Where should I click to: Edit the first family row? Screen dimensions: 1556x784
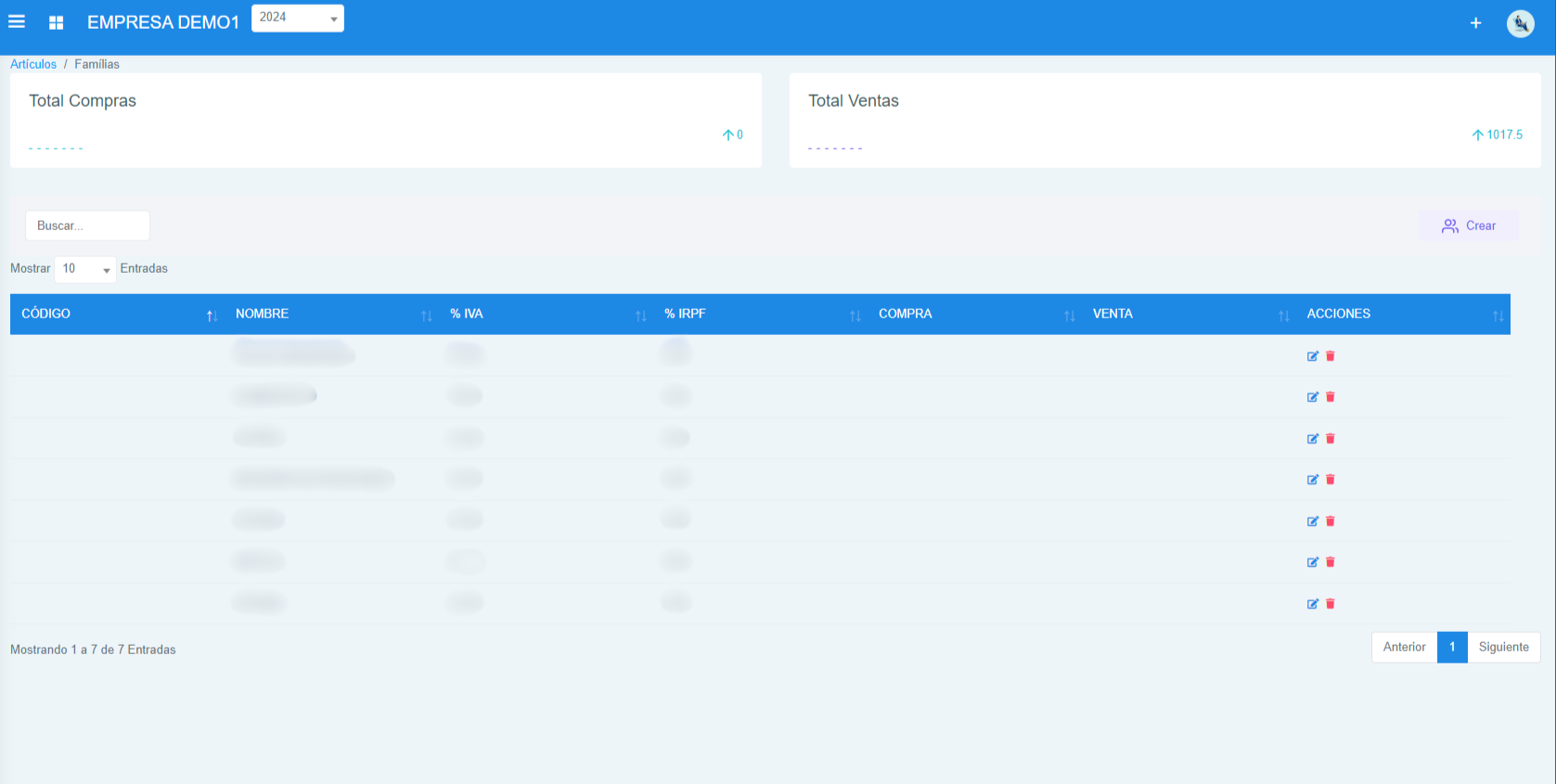(x=1312, y=356)
